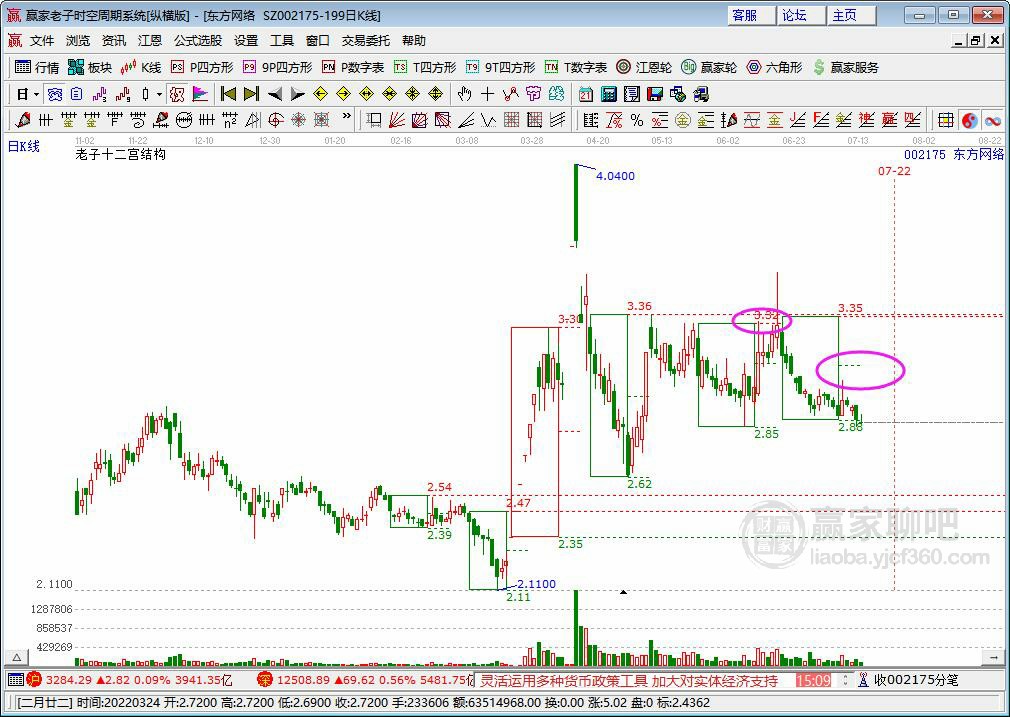
Task: Click the clipboard document icon
Action: coord(77,95)
